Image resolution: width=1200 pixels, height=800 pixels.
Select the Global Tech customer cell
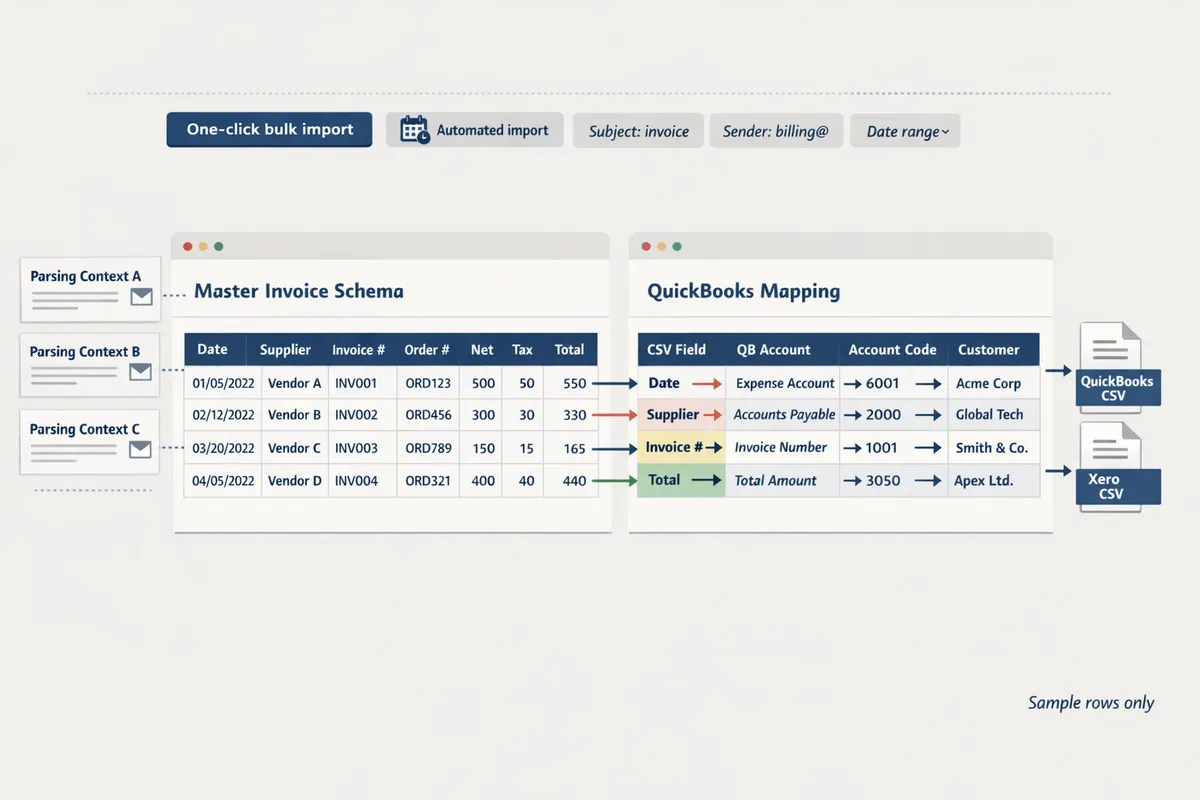pos(993,415)
